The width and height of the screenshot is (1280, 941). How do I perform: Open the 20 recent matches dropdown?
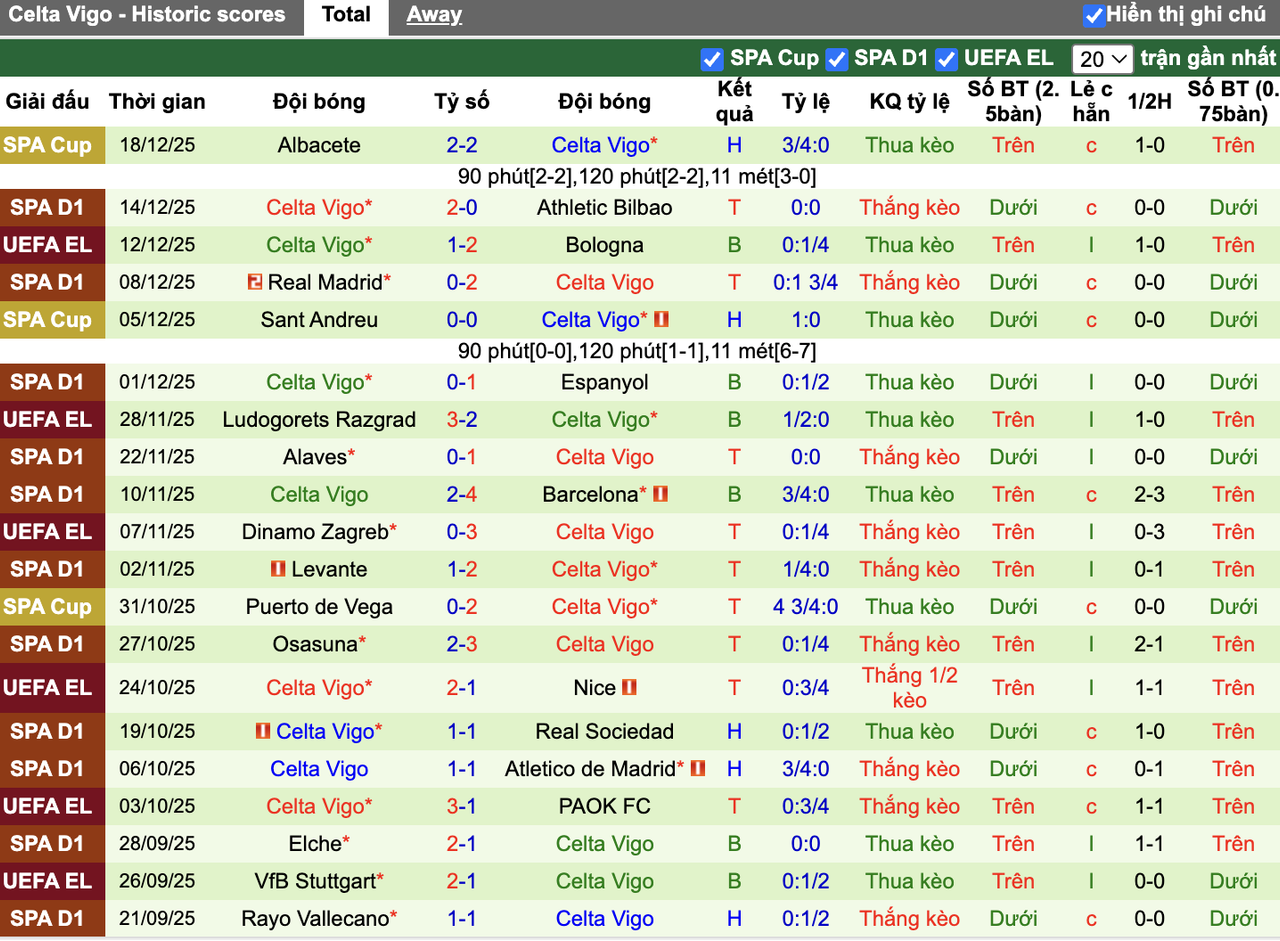[x=1102, y=59]
